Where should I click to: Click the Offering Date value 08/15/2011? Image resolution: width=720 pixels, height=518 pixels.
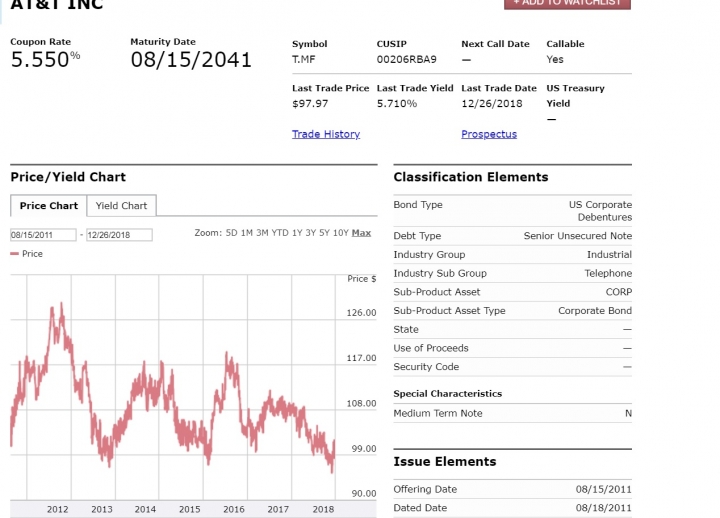[x=604, y=489]
